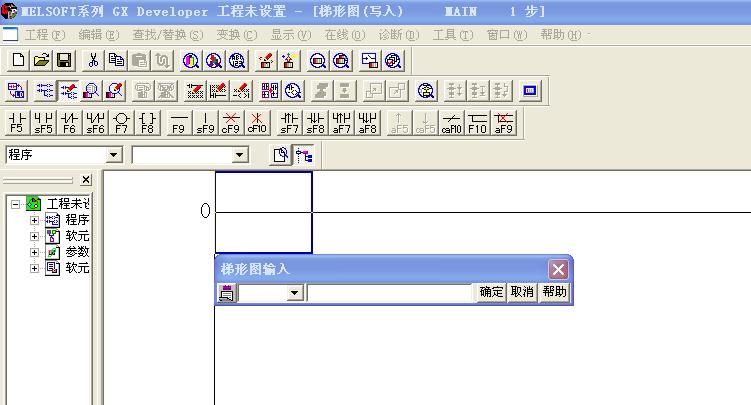Viewport: 751px width, 405px height.
Task: Toggle continuous input icon in ladder input dialog
Action: tap(227, 293)
